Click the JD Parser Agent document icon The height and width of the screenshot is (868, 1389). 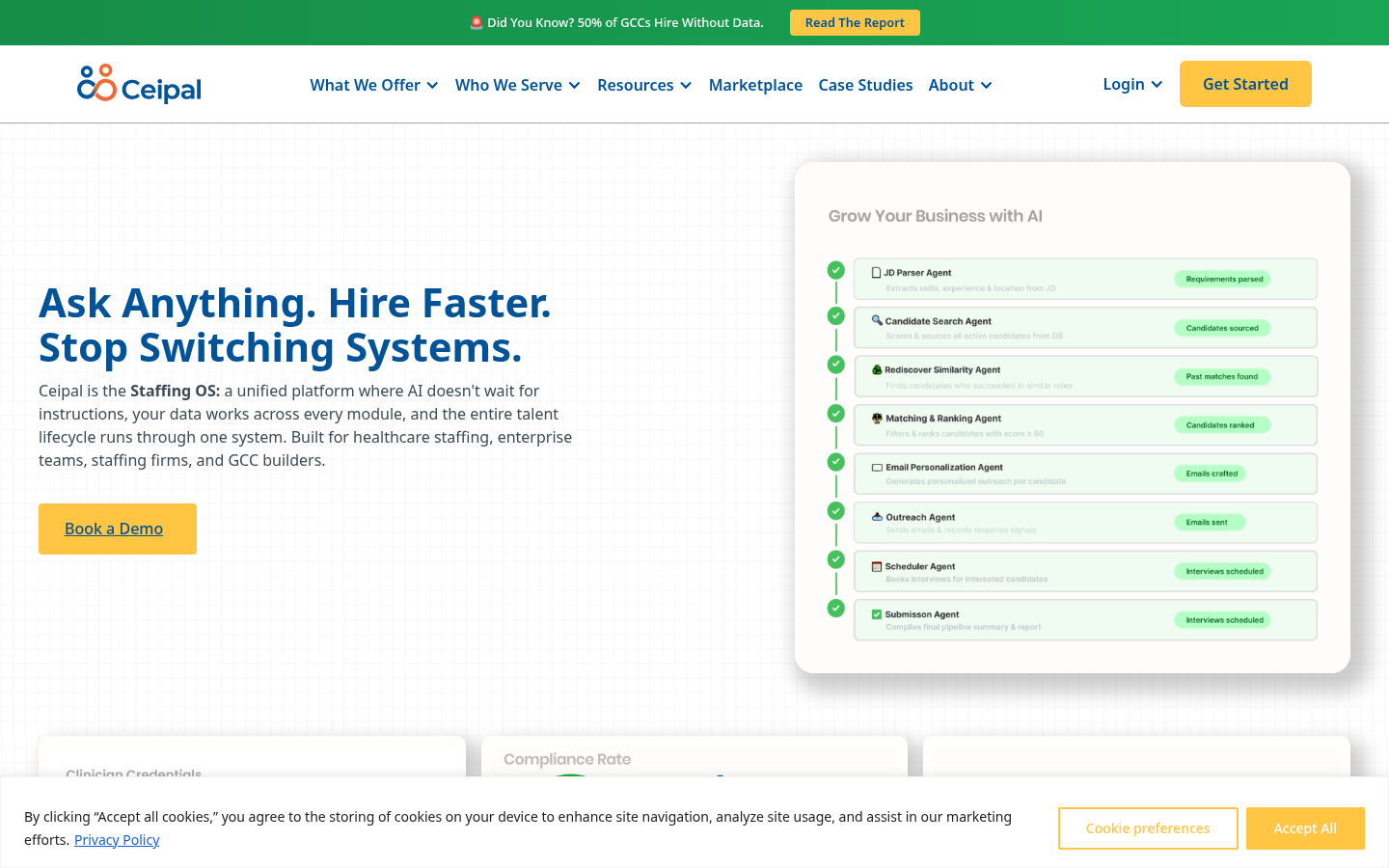876,273
